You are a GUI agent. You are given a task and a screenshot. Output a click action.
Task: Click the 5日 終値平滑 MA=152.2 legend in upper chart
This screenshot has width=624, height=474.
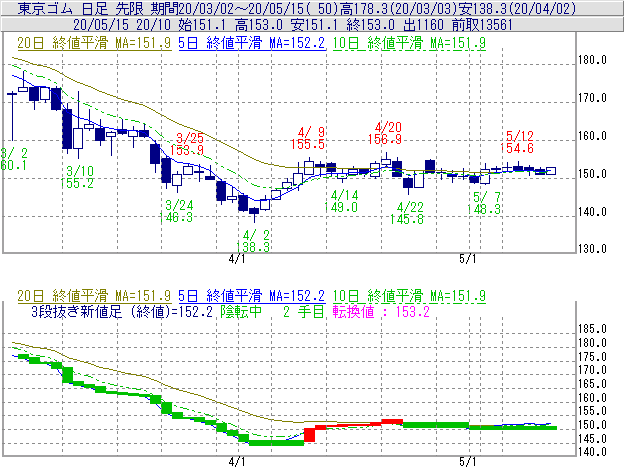(252, 43)
